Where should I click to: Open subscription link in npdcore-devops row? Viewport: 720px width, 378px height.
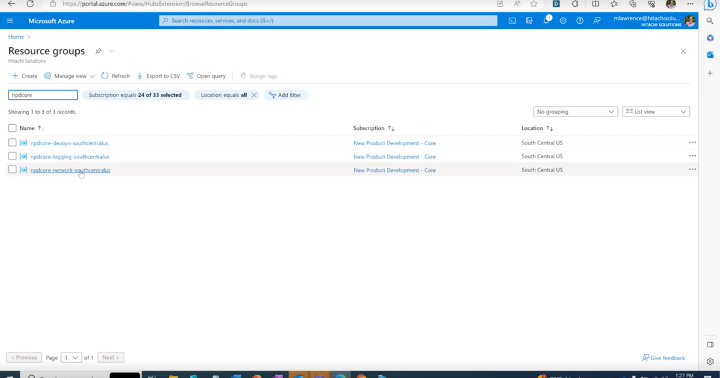(394, 143)
